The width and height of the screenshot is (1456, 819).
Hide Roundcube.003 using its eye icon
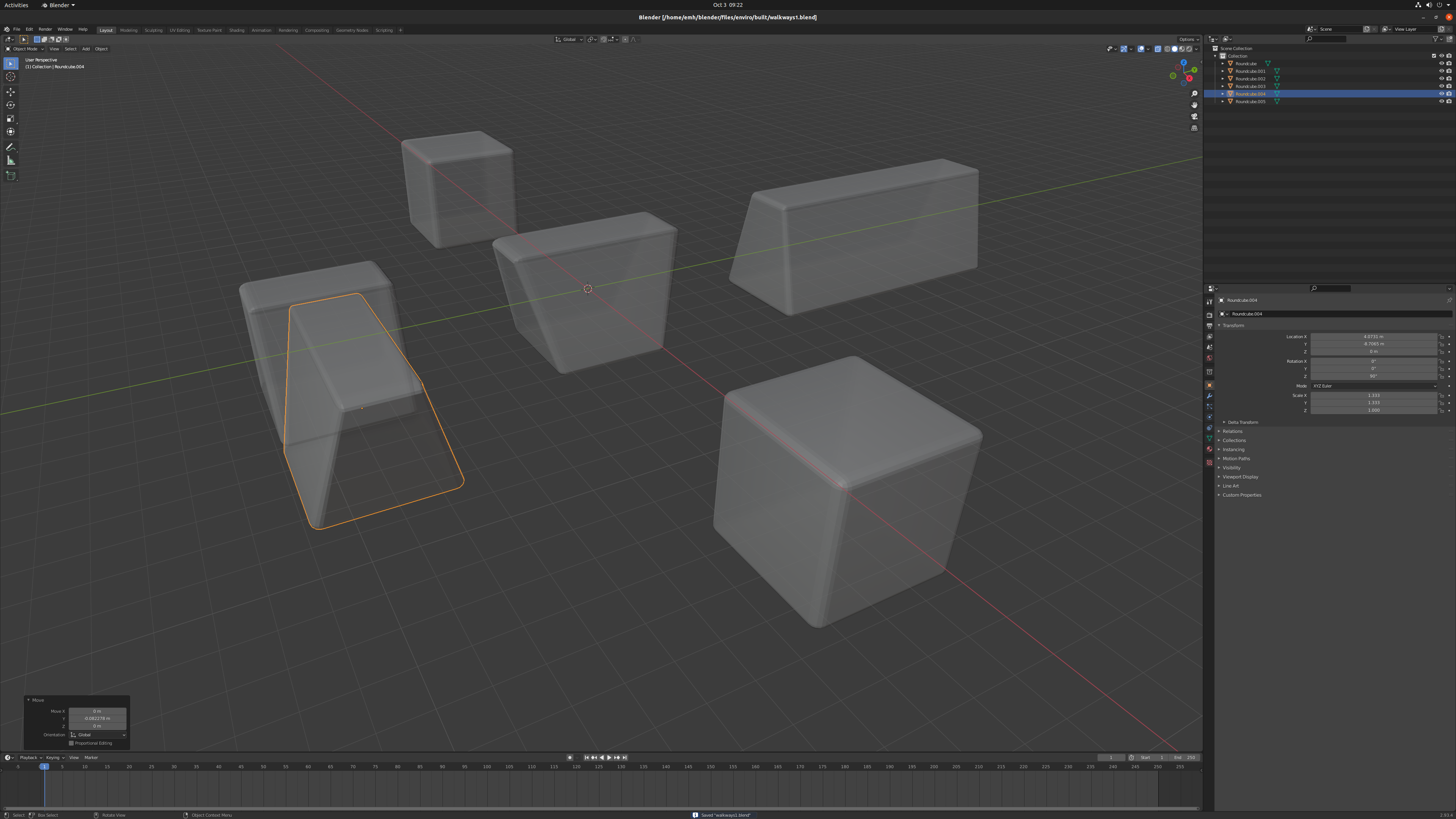pyautogui.click(x=1441, y=86)
